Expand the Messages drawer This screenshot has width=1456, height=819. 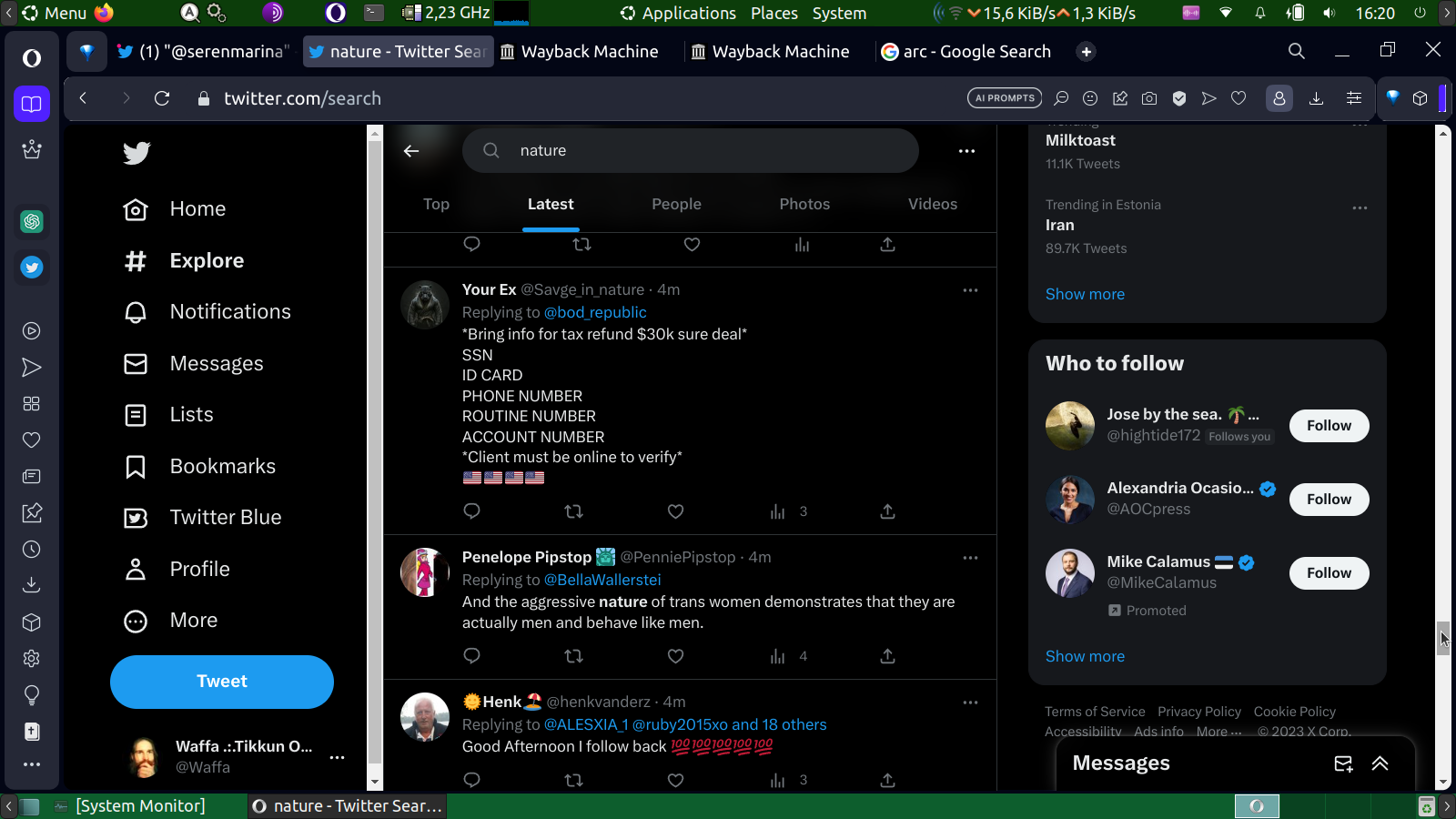pyautogui.click(x=1380, y=763)
